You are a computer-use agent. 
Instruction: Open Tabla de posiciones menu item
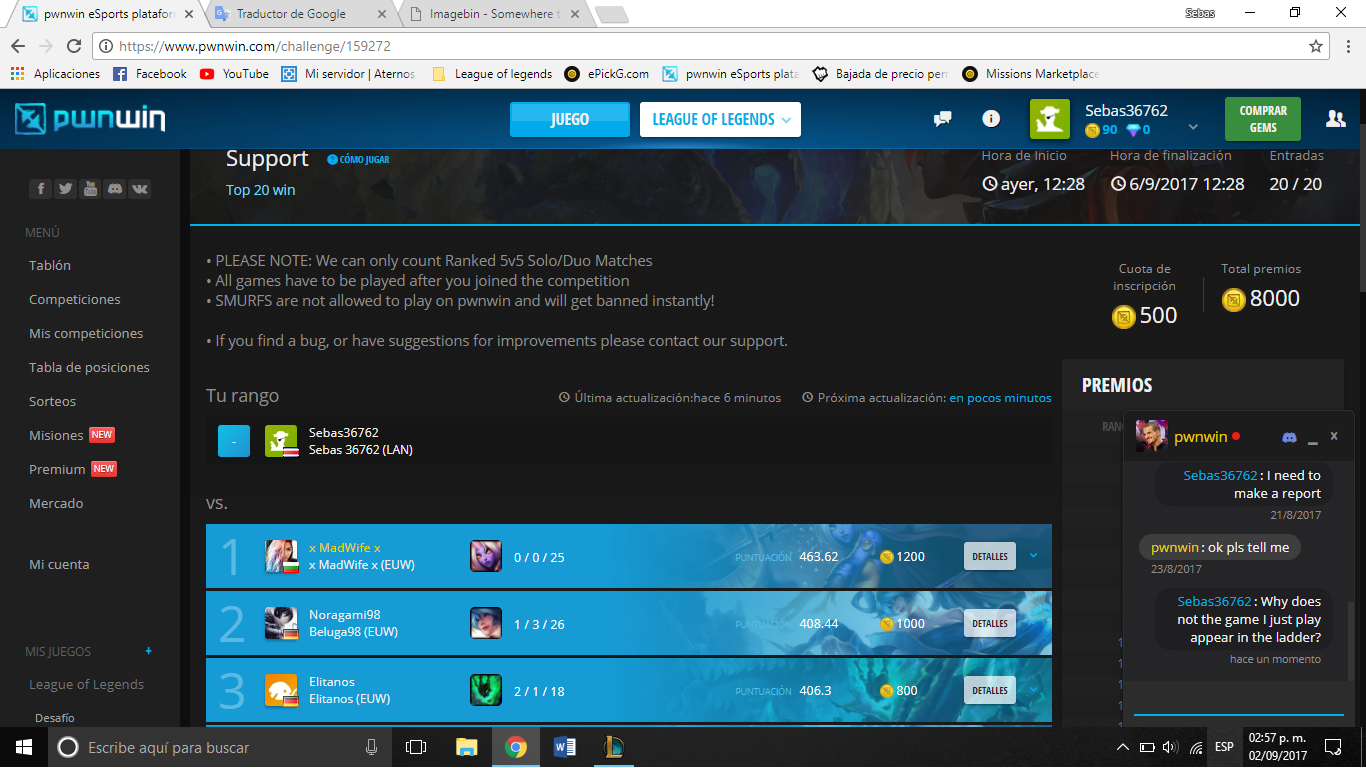click(x=89, y=367)
